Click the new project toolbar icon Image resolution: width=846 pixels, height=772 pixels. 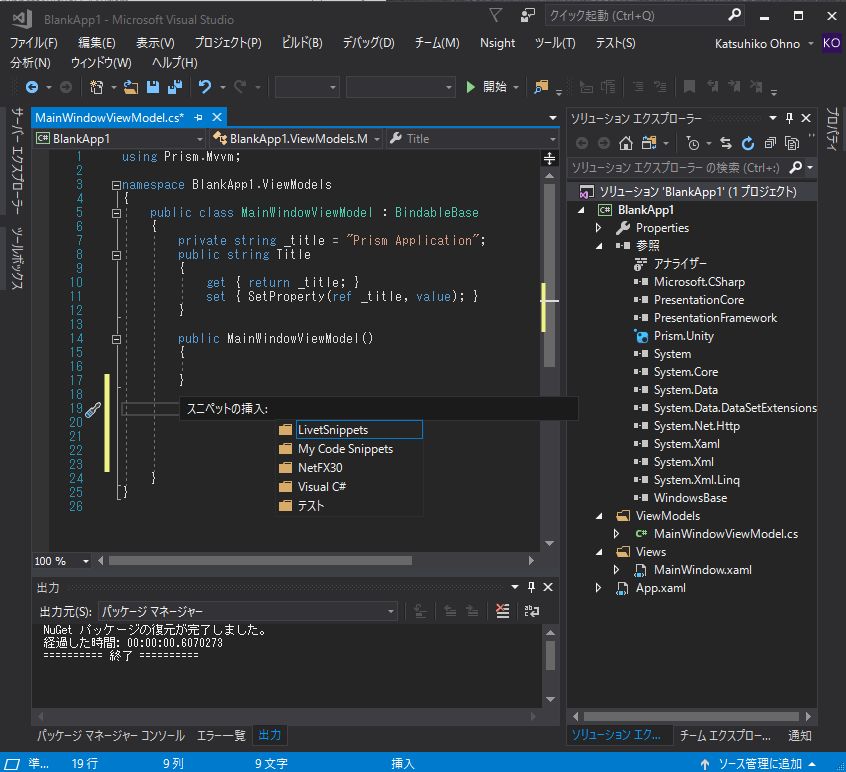[x=97, y=87]
